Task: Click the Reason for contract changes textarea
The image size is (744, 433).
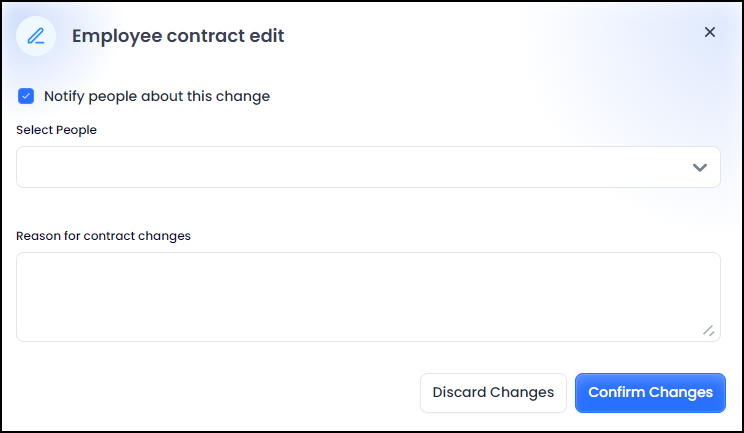Action: coord(368,296)
